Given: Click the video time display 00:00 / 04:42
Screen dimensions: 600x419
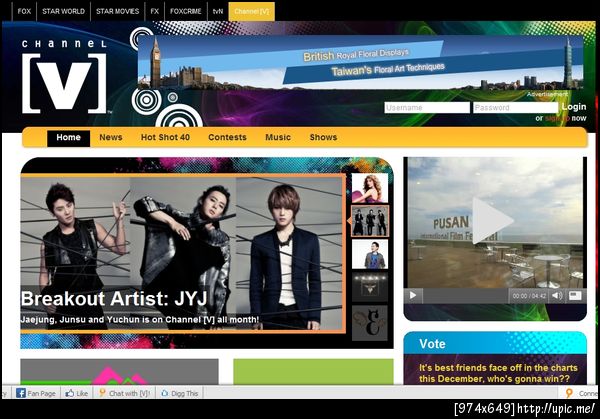Looking at the screenshot, I should pos(529,296).
